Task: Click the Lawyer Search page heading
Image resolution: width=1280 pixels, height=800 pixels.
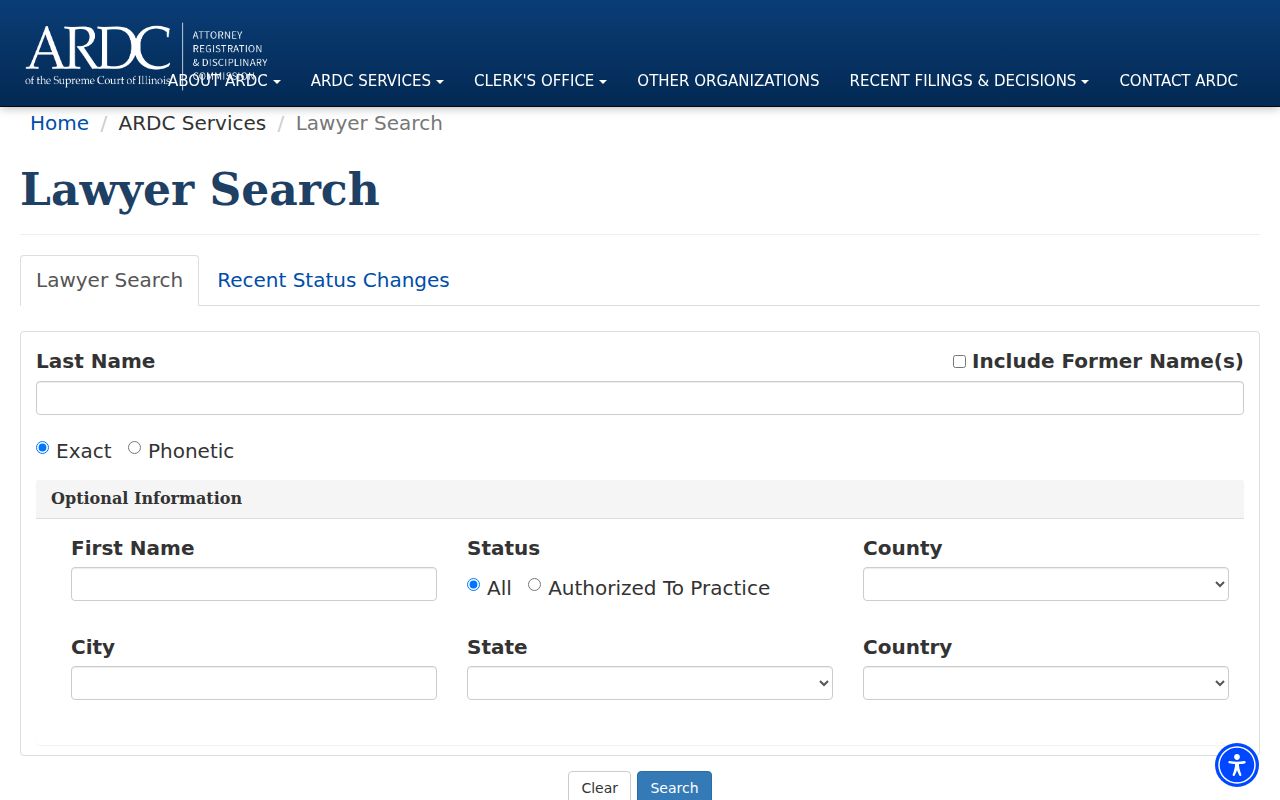Action: [200, 189]
